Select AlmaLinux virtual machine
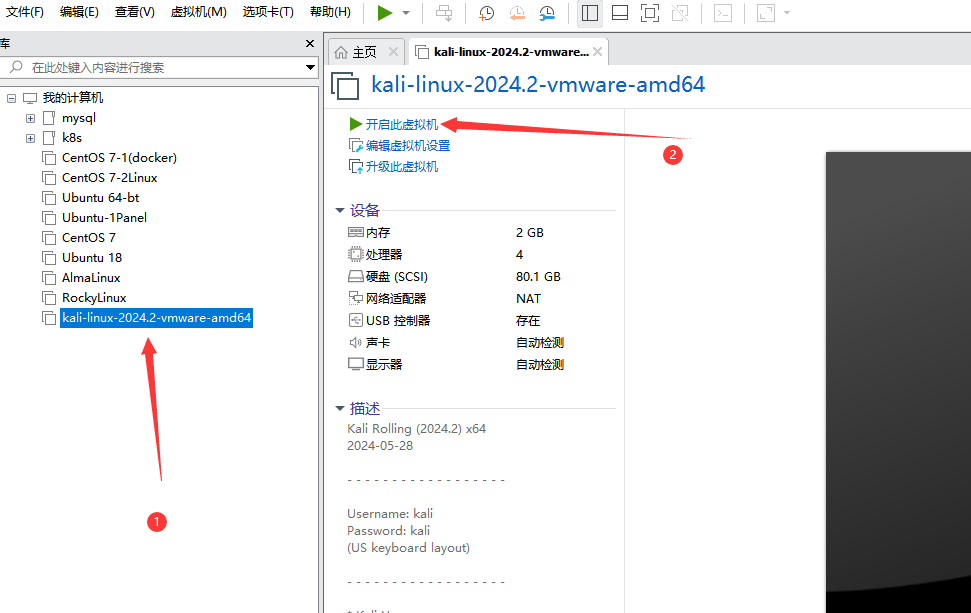This screenshot has width=971, height=613. [91, 277]
